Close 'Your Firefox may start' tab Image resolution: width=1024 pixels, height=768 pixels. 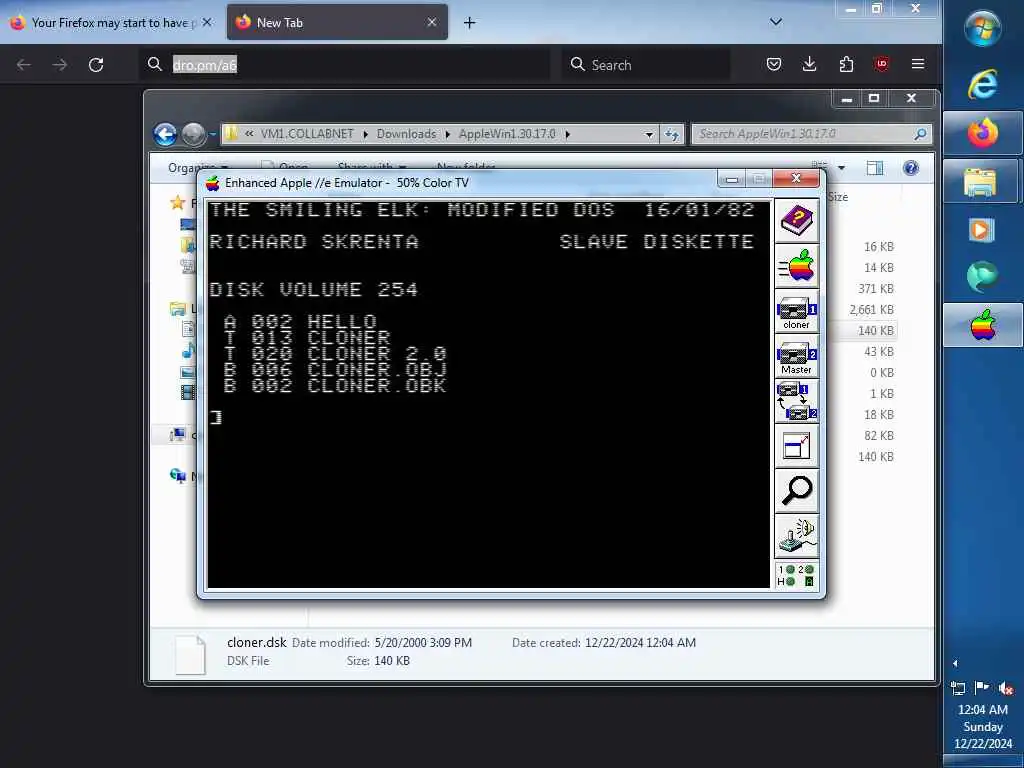pos(206,22)
